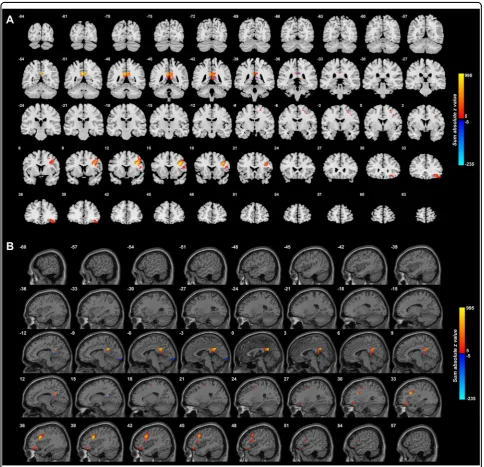Select panel B sagittal slice labeled 57
The width and height of the screenshot is (484, 467).
417,443
